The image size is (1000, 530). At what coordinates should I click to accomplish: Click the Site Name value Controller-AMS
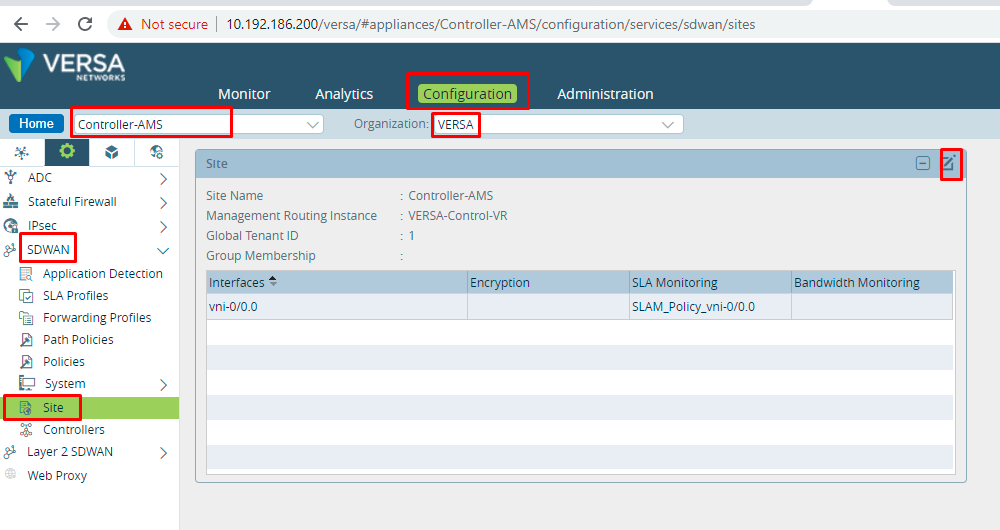click(450, 195)
